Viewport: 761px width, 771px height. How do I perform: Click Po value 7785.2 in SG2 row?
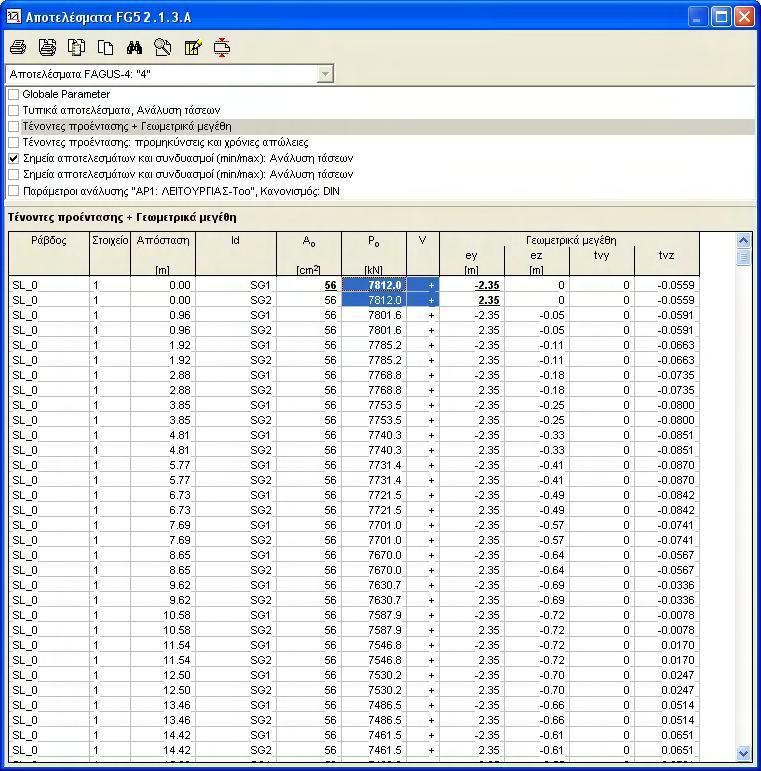(x=385, y=360)
